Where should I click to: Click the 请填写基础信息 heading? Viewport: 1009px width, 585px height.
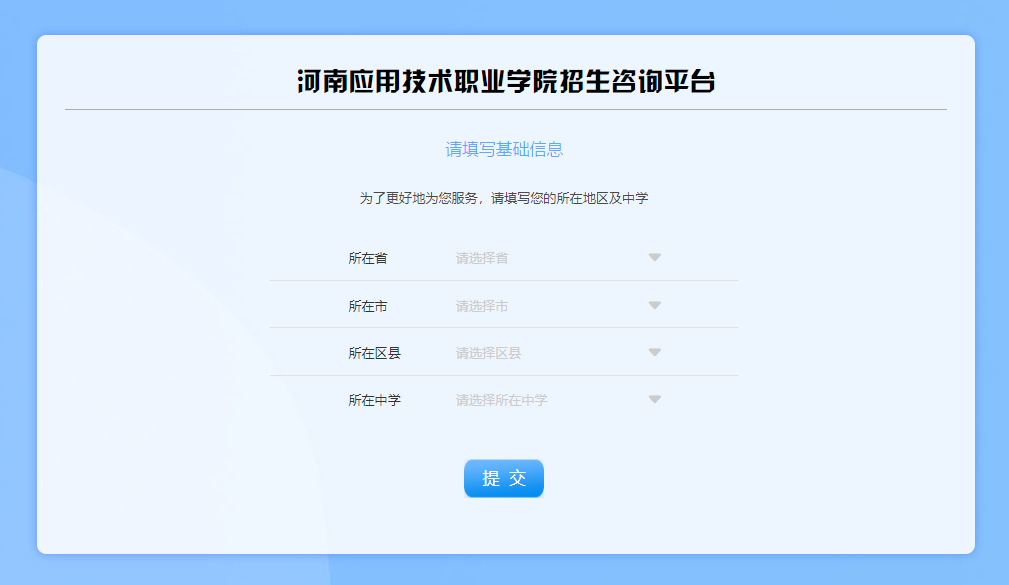point(504,149)
